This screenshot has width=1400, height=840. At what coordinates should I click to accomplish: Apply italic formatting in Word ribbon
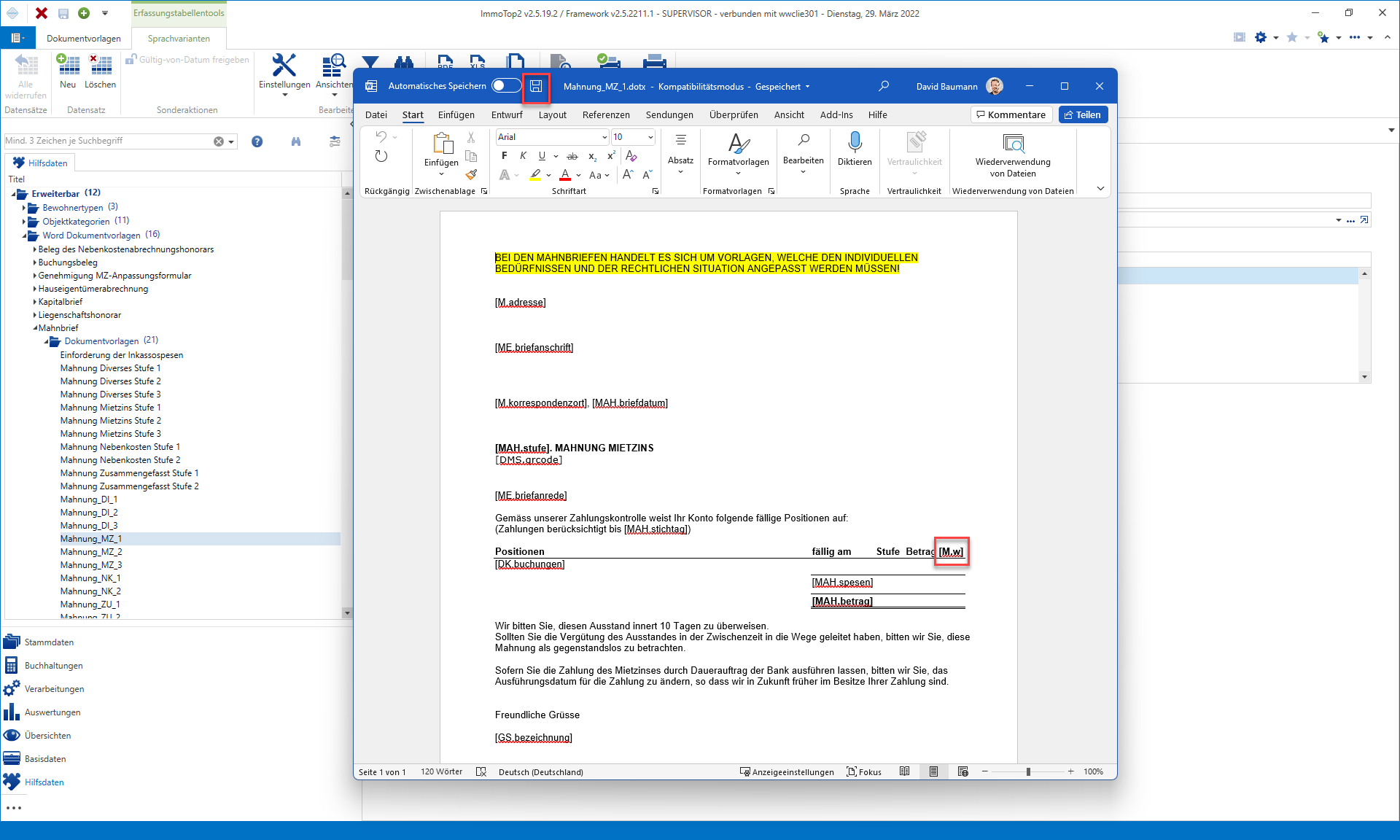pyautogui.click(x=523, y=155)
